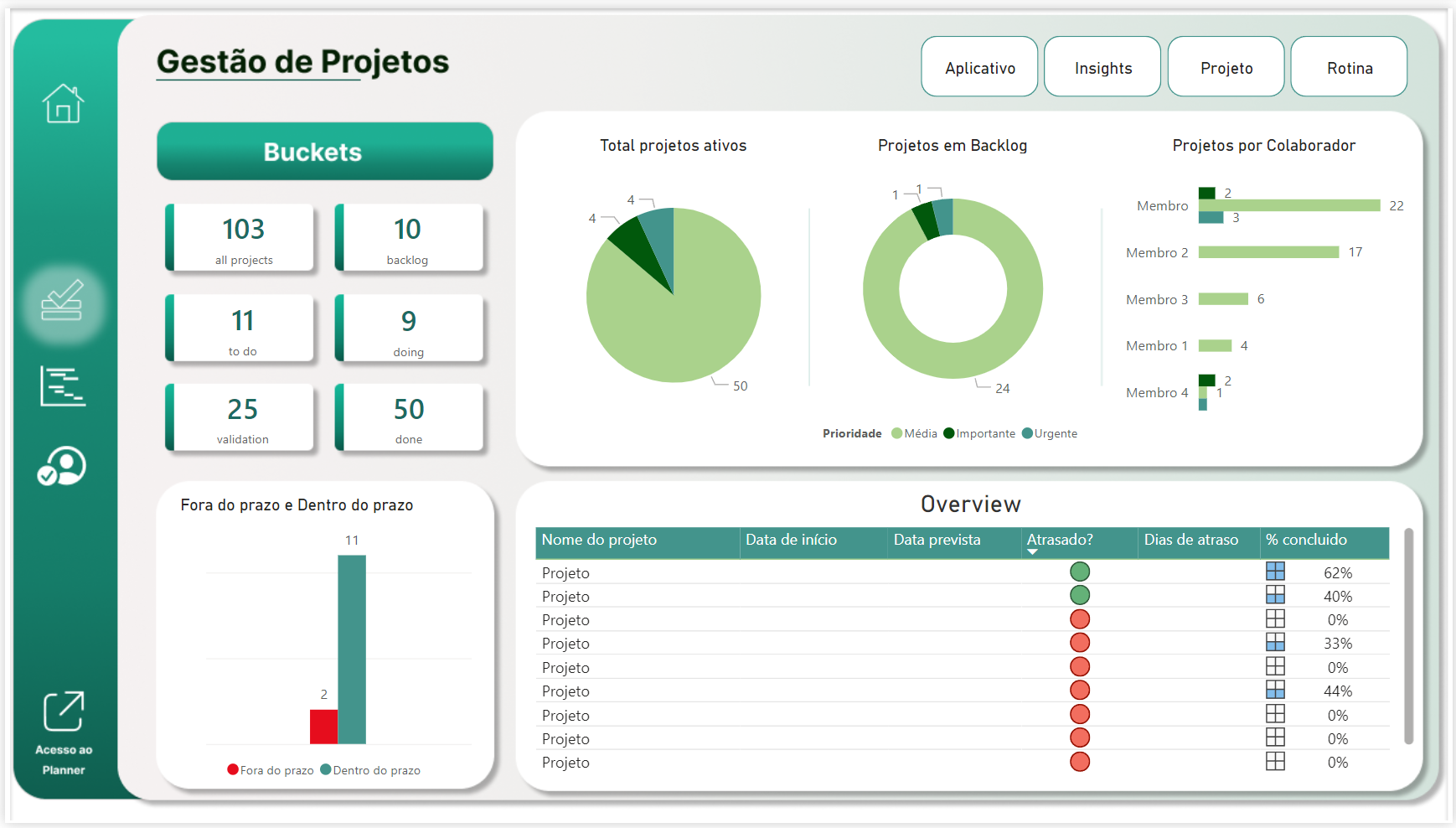
Task: Click the red Fora do prazo bar
Action: (x=323, y=727)
